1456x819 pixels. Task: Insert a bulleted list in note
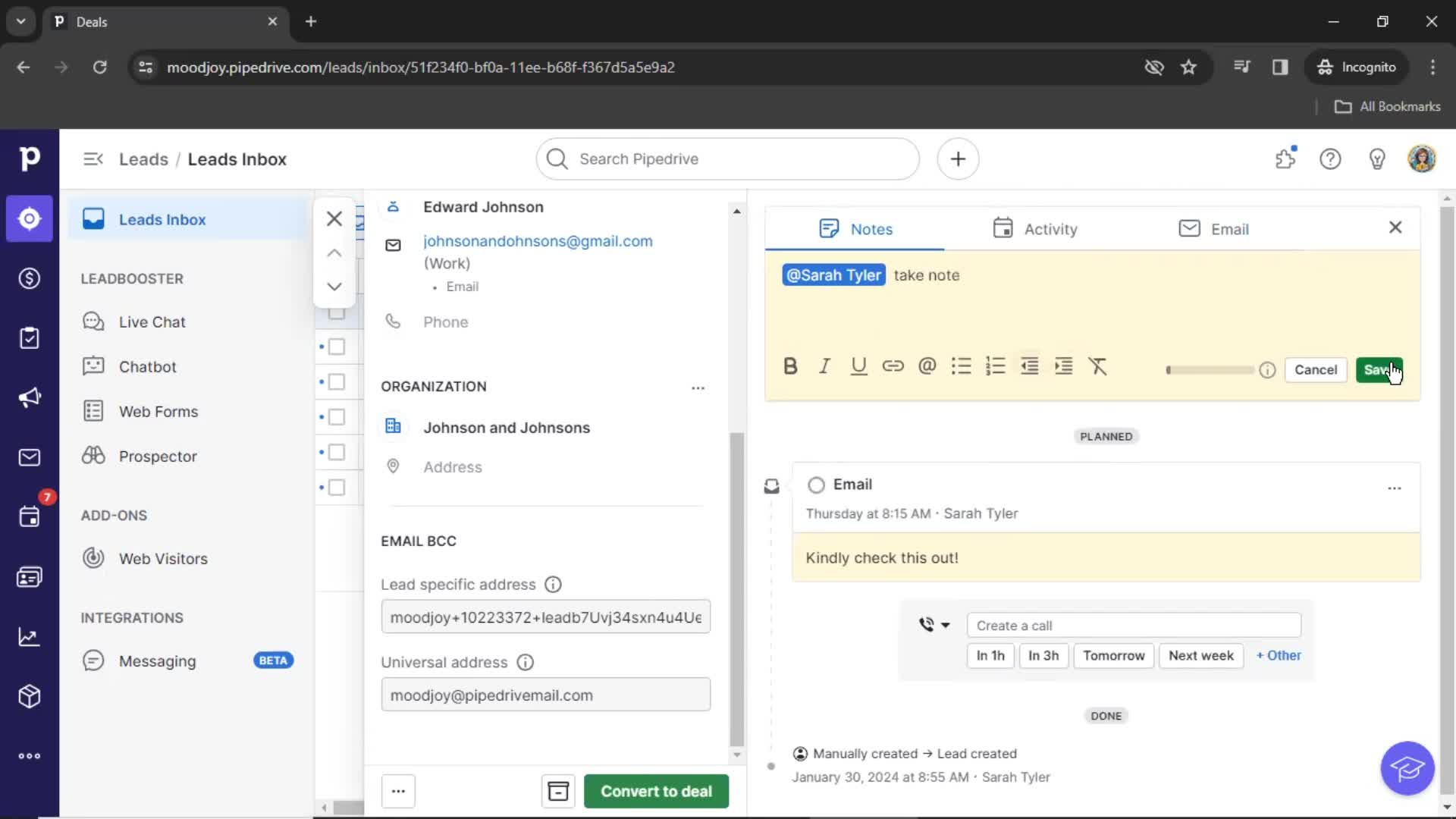[961, 366]
